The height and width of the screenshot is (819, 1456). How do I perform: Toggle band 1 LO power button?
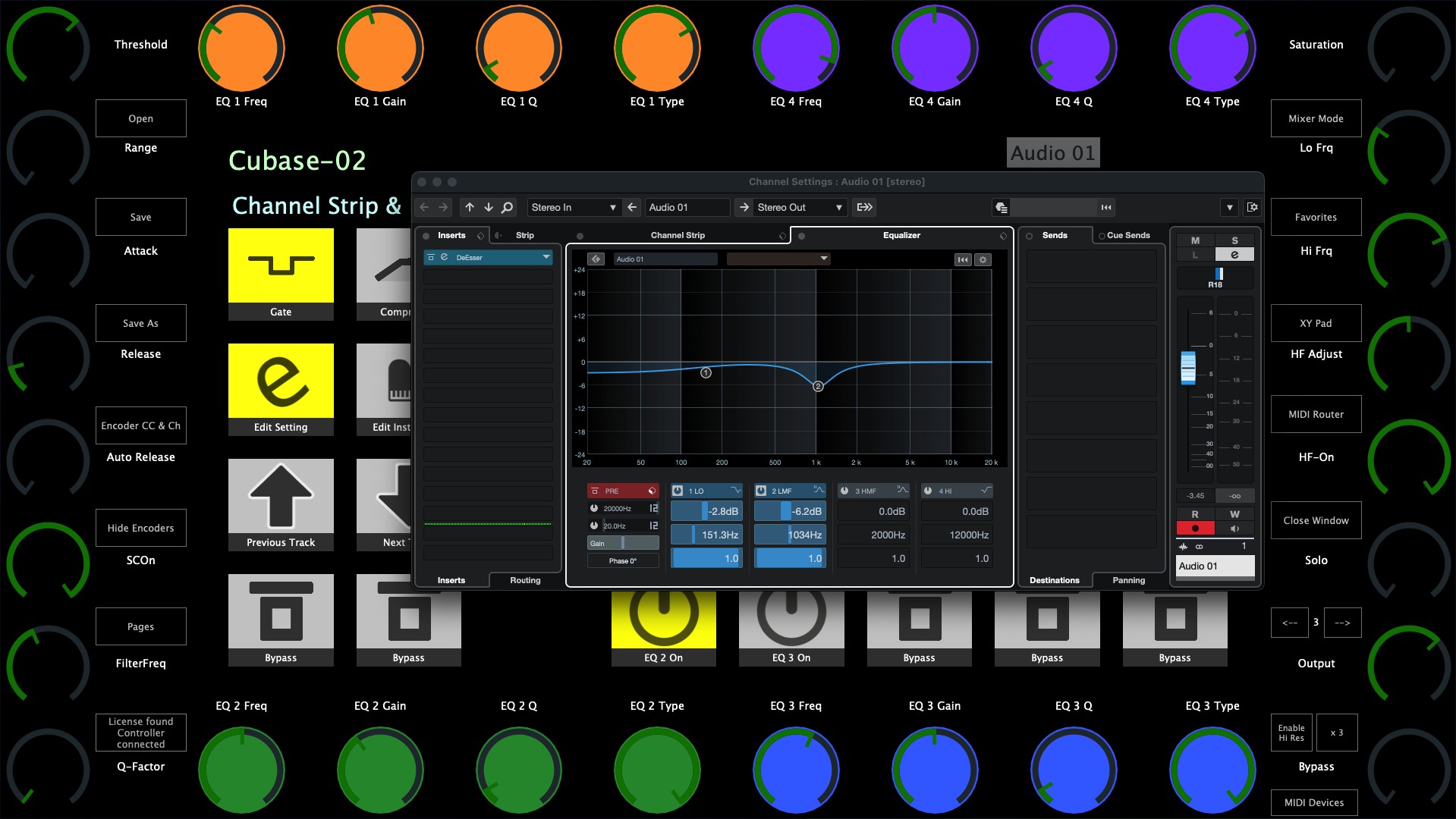click(678, 491)
